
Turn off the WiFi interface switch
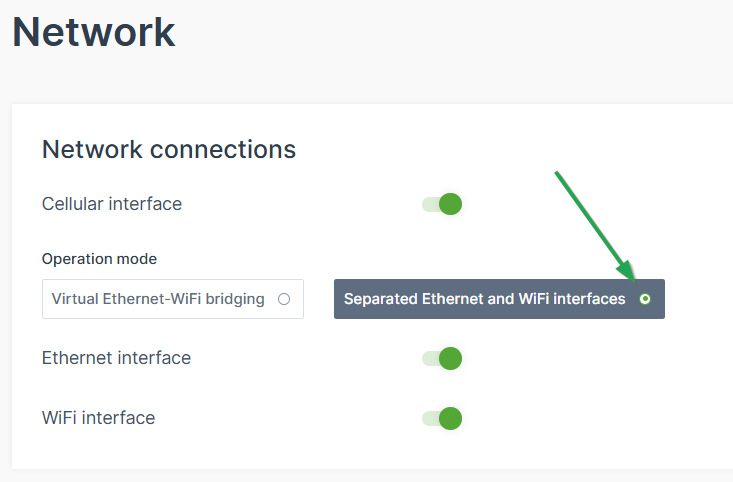[442, 418]
